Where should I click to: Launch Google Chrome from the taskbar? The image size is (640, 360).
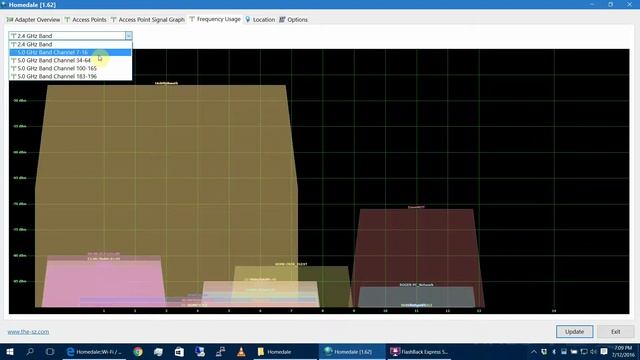138,351
